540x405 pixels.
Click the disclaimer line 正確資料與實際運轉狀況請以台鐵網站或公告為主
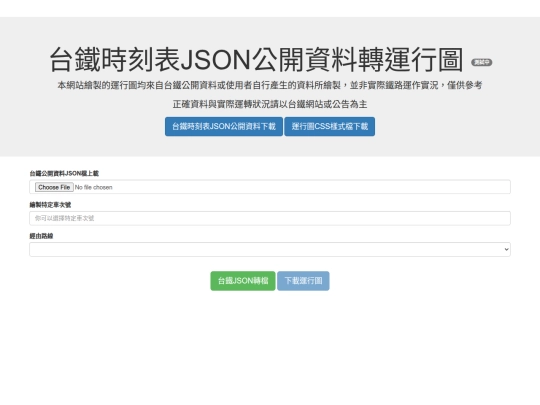click(270, 104)
